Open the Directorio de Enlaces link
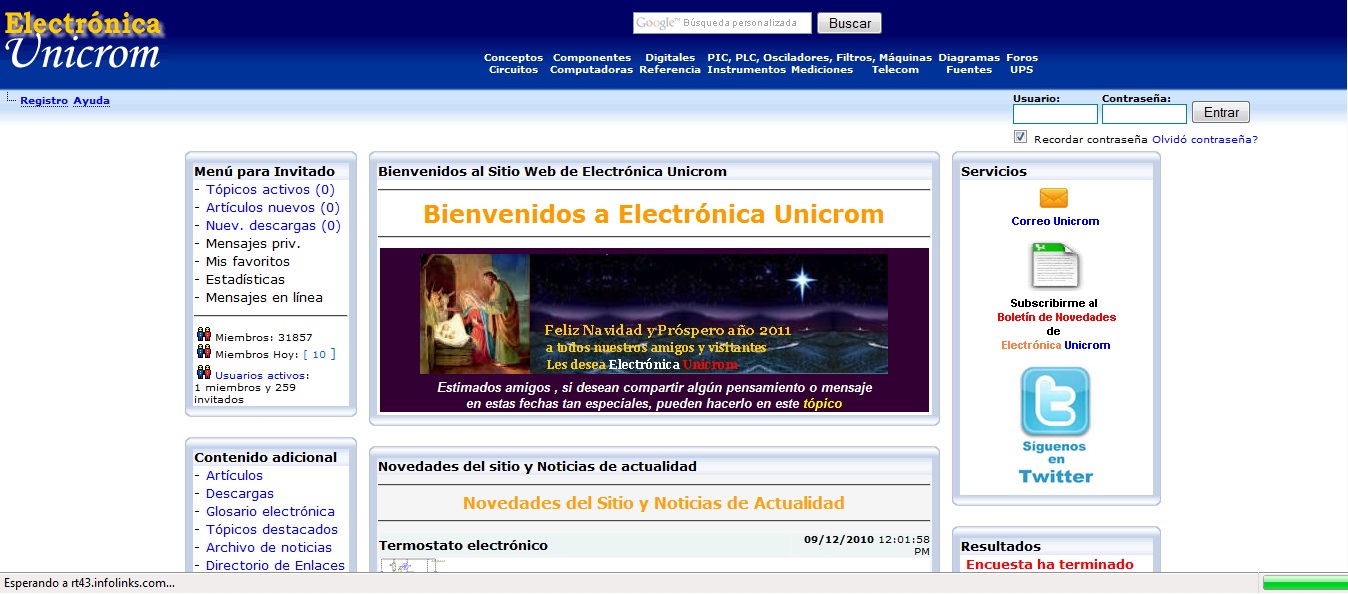 pyautogui.click(x=275, y=566)
